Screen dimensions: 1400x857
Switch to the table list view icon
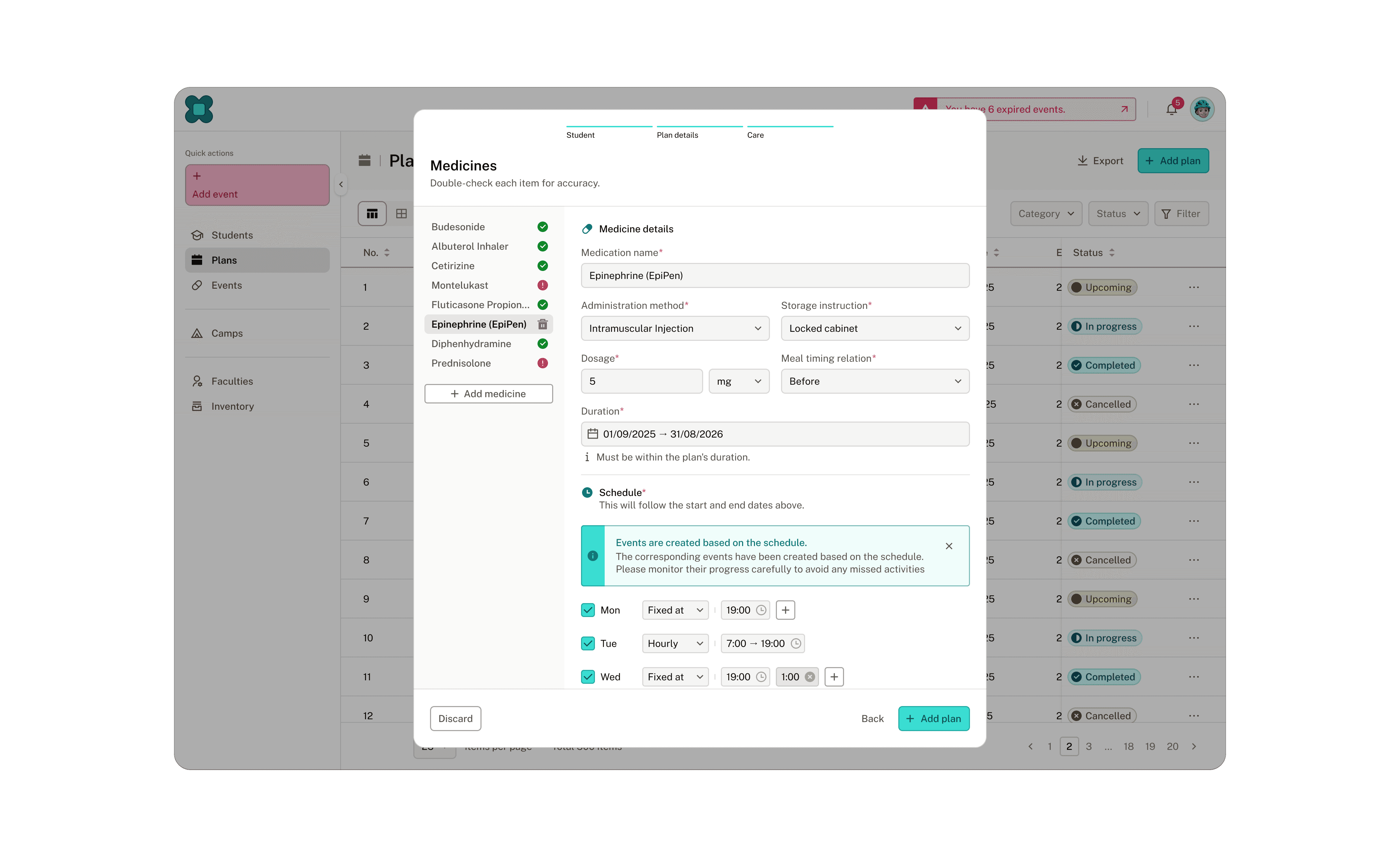point(372,214)
